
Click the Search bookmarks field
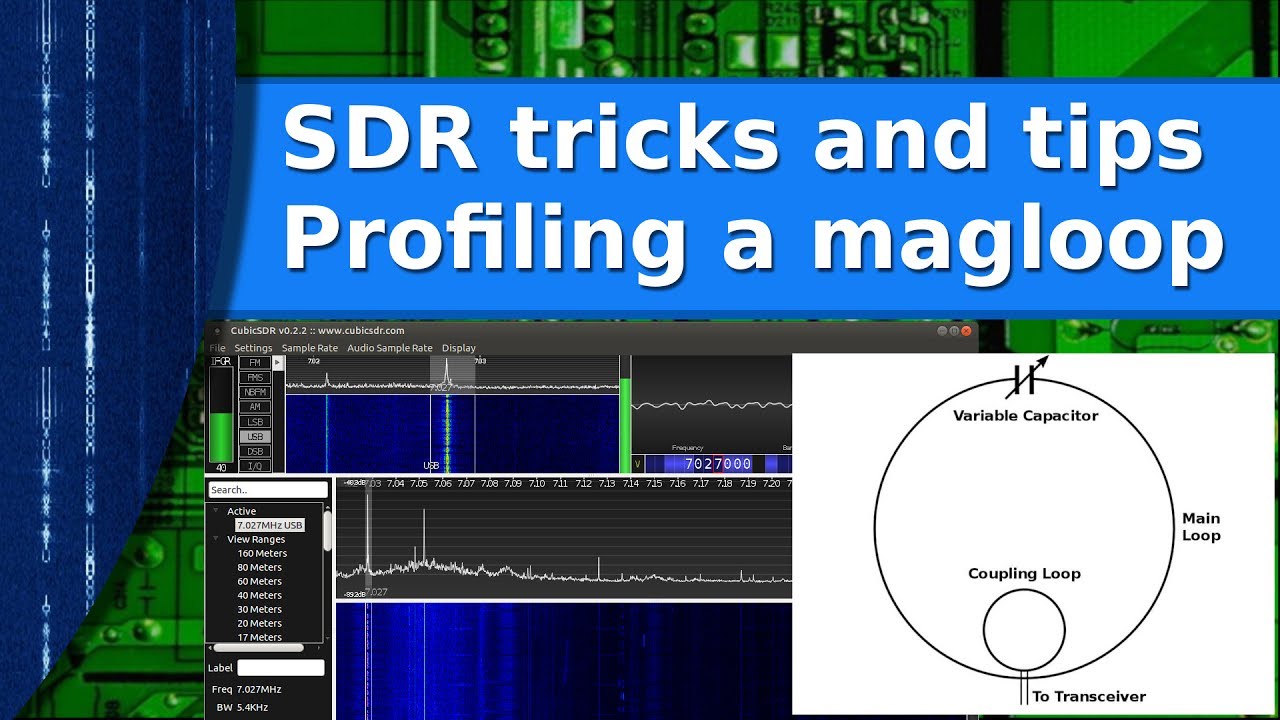267,490
